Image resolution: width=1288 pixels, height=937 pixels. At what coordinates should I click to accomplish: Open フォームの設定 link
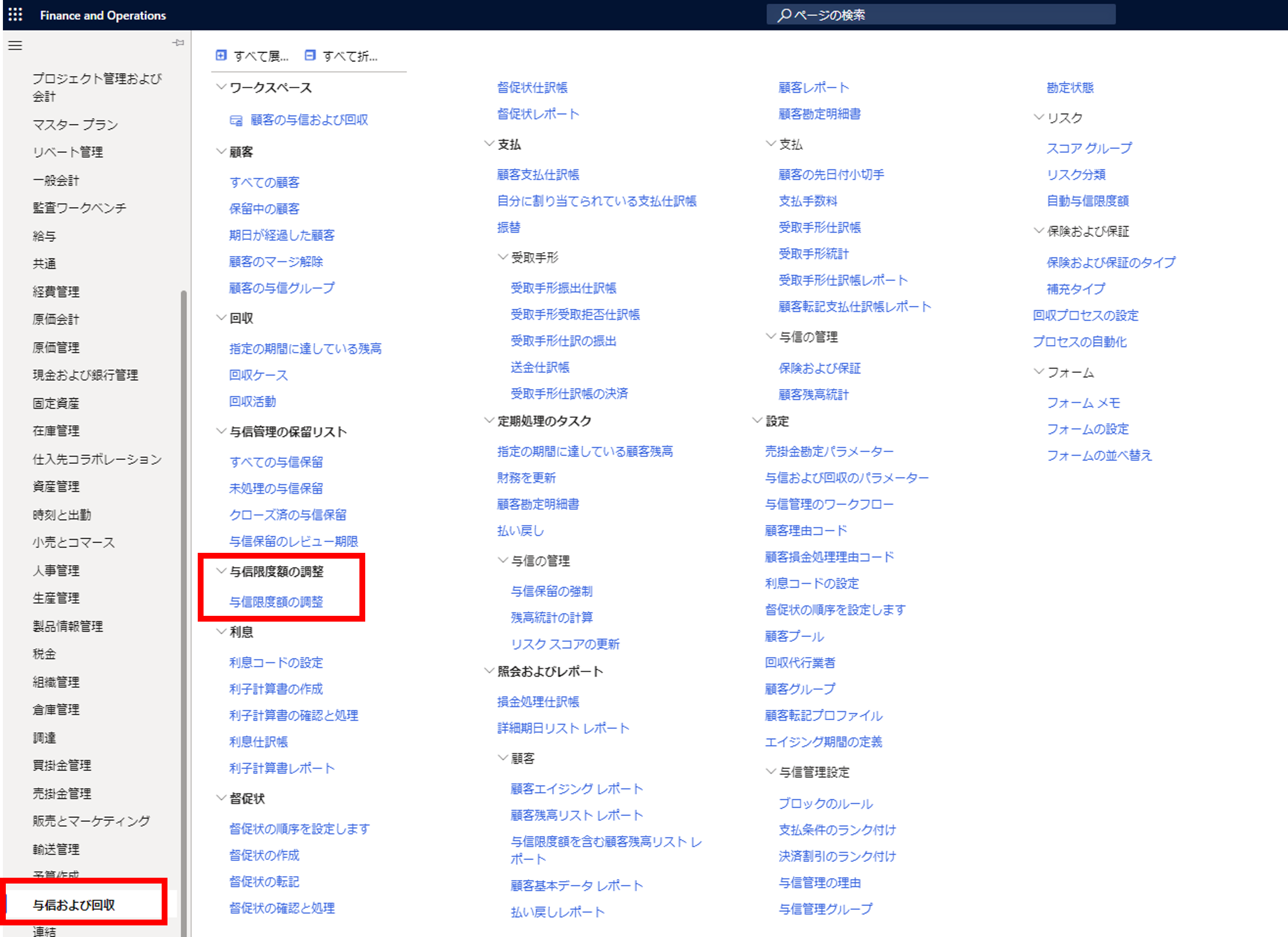click(x=1087, y=429)
